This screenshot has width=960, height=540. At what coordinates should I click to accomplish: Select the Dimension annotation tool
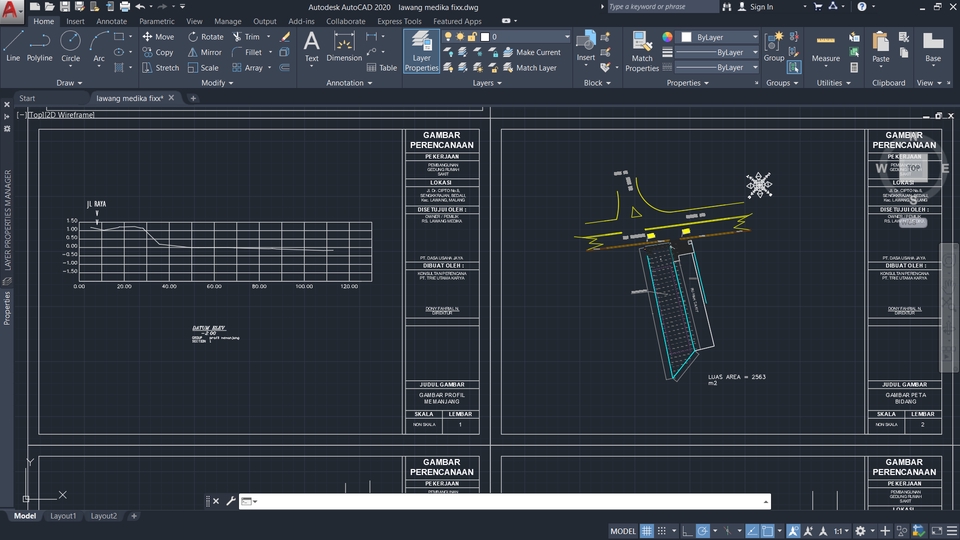(x=344, y=47)
